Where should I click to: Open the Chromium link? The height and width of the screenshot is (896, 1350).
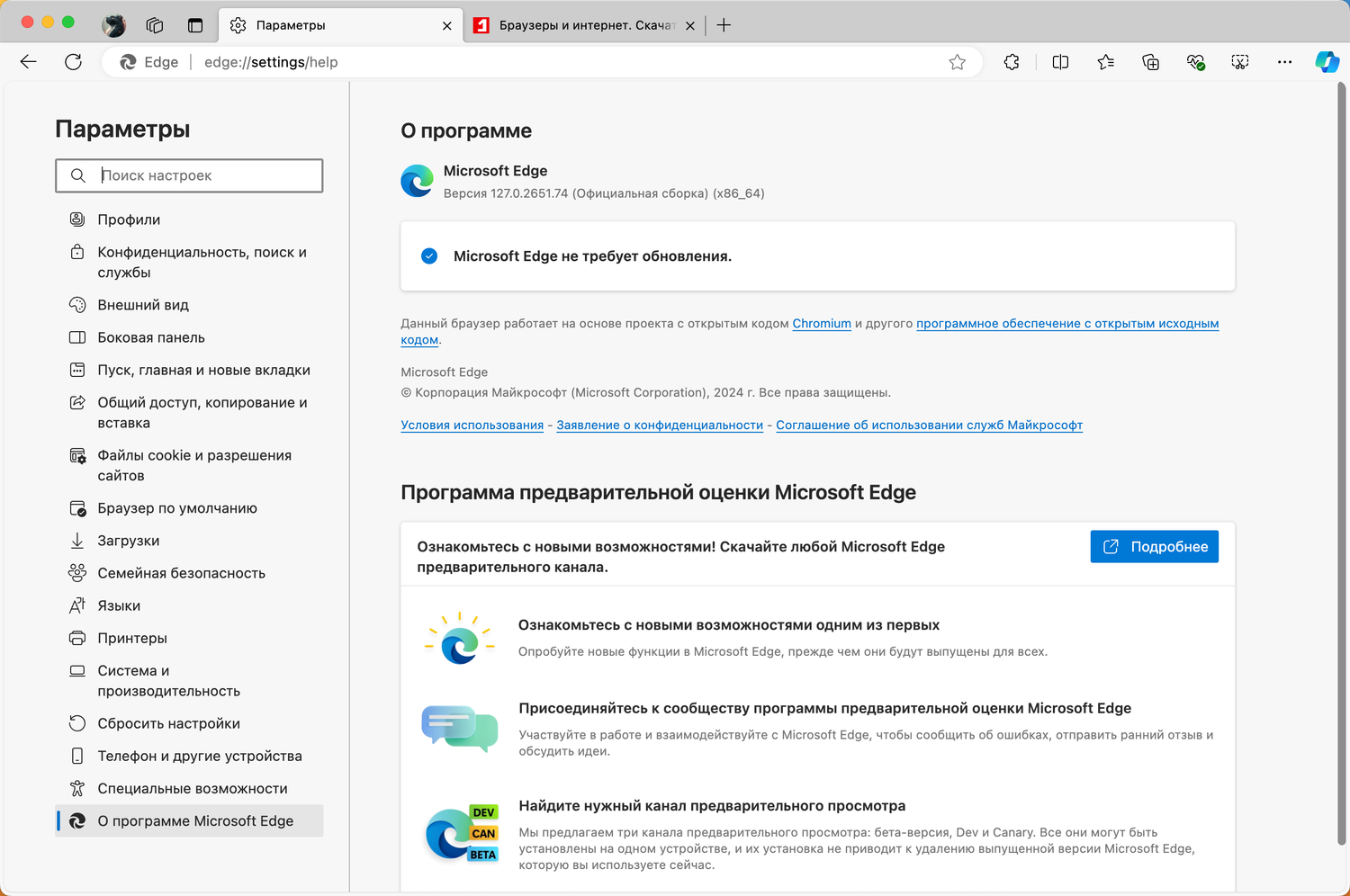click(822, 324)
